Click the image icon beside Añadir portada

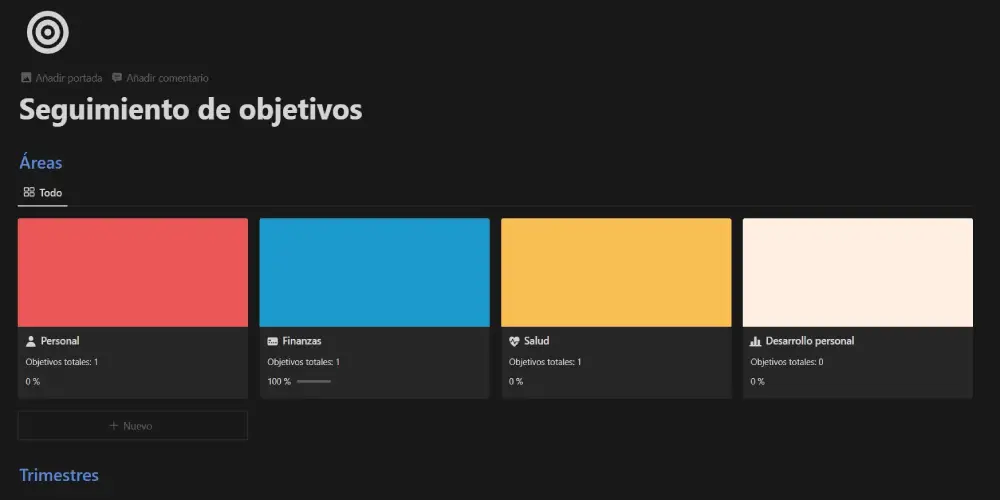coord(26,78)
